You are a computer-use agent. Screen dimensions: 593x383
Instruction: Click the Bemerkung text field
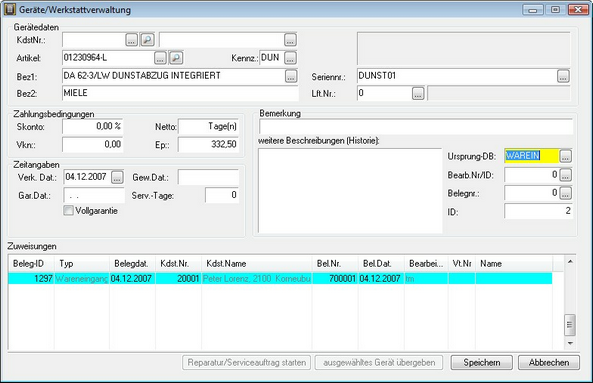[x=416, y=127]
